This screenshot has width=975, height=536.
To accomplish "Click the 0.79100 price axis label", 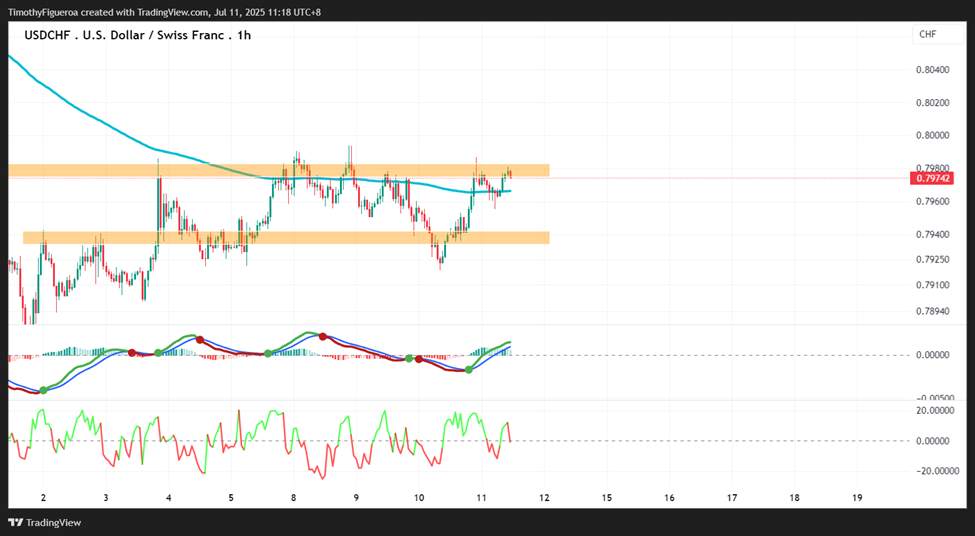I will click(933, 285).
